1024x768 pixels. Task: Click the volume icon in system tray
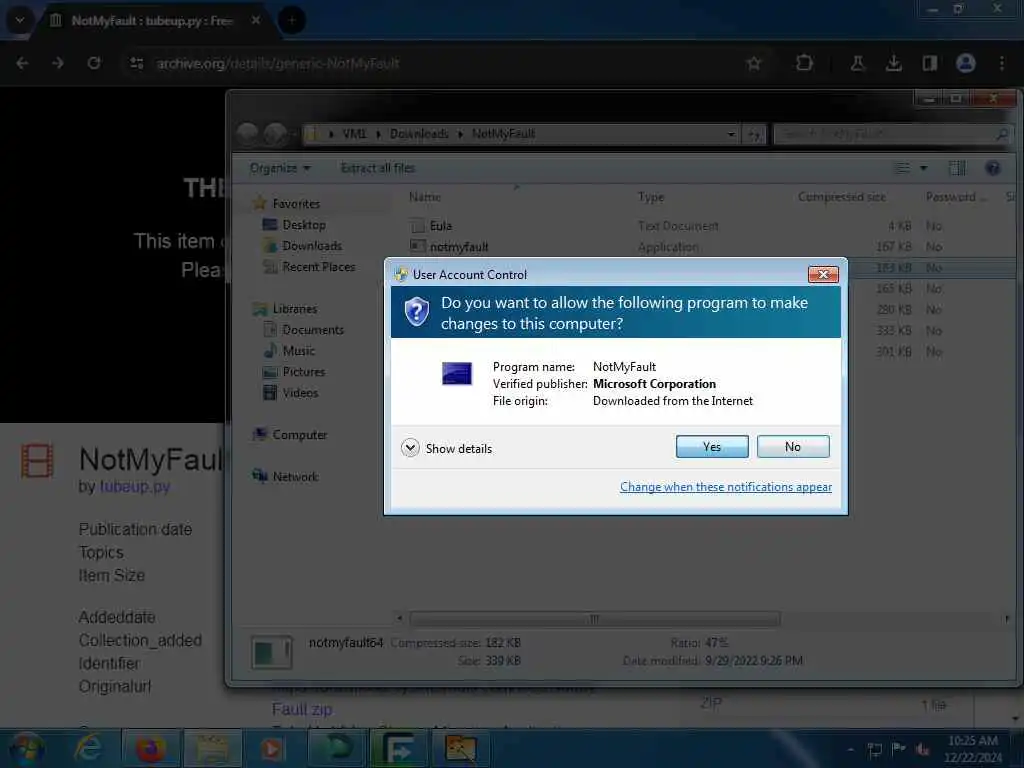[x=922, y=749]
